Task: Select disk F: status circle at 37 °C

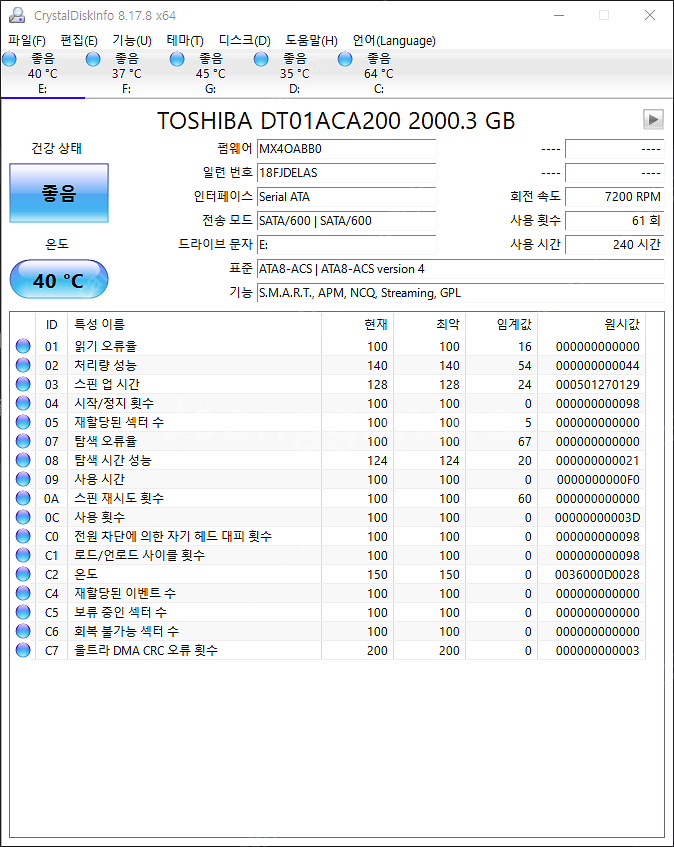Action: 93,59
